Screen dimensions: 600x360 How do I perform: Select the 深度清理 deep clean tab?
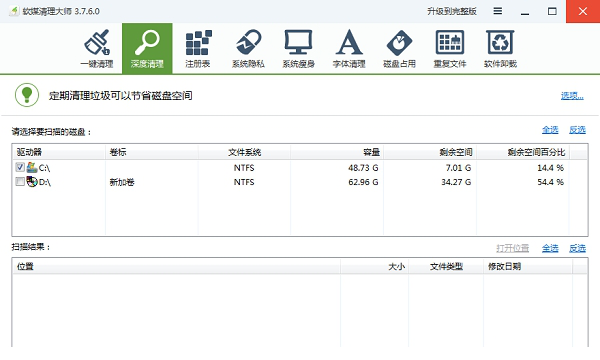click(x=147, y=49)
